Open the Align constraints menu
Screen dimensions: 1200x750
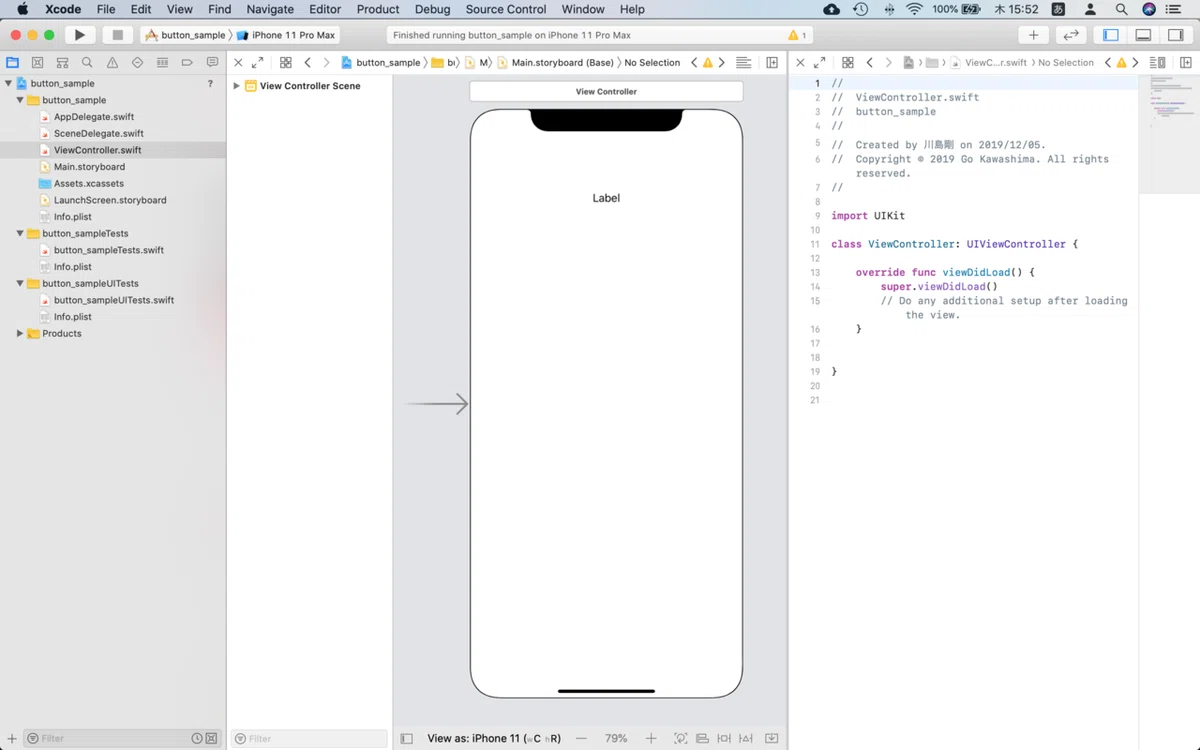coord(703,738)
